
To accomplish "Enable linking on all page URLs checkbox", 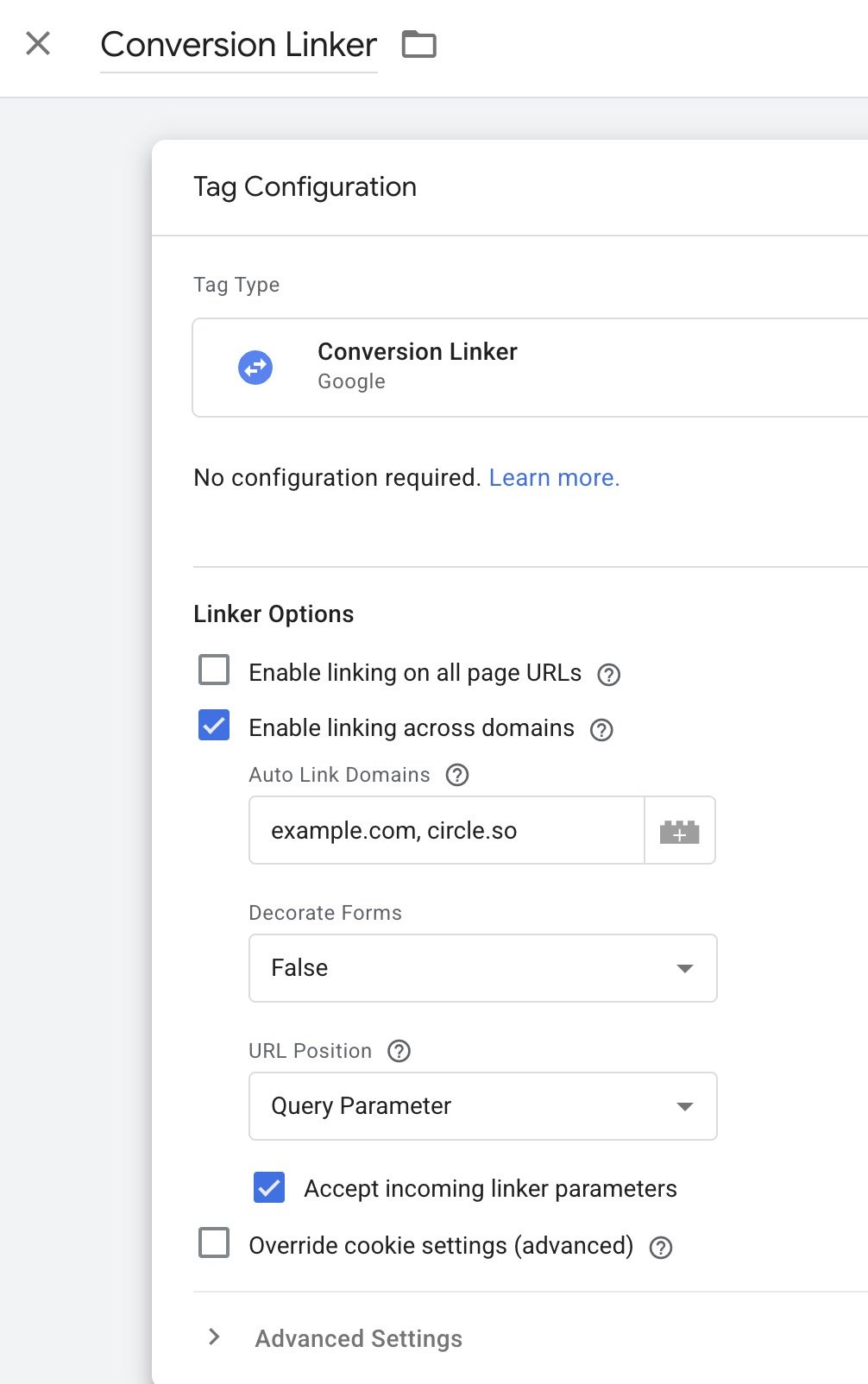I will click(214, 670).
